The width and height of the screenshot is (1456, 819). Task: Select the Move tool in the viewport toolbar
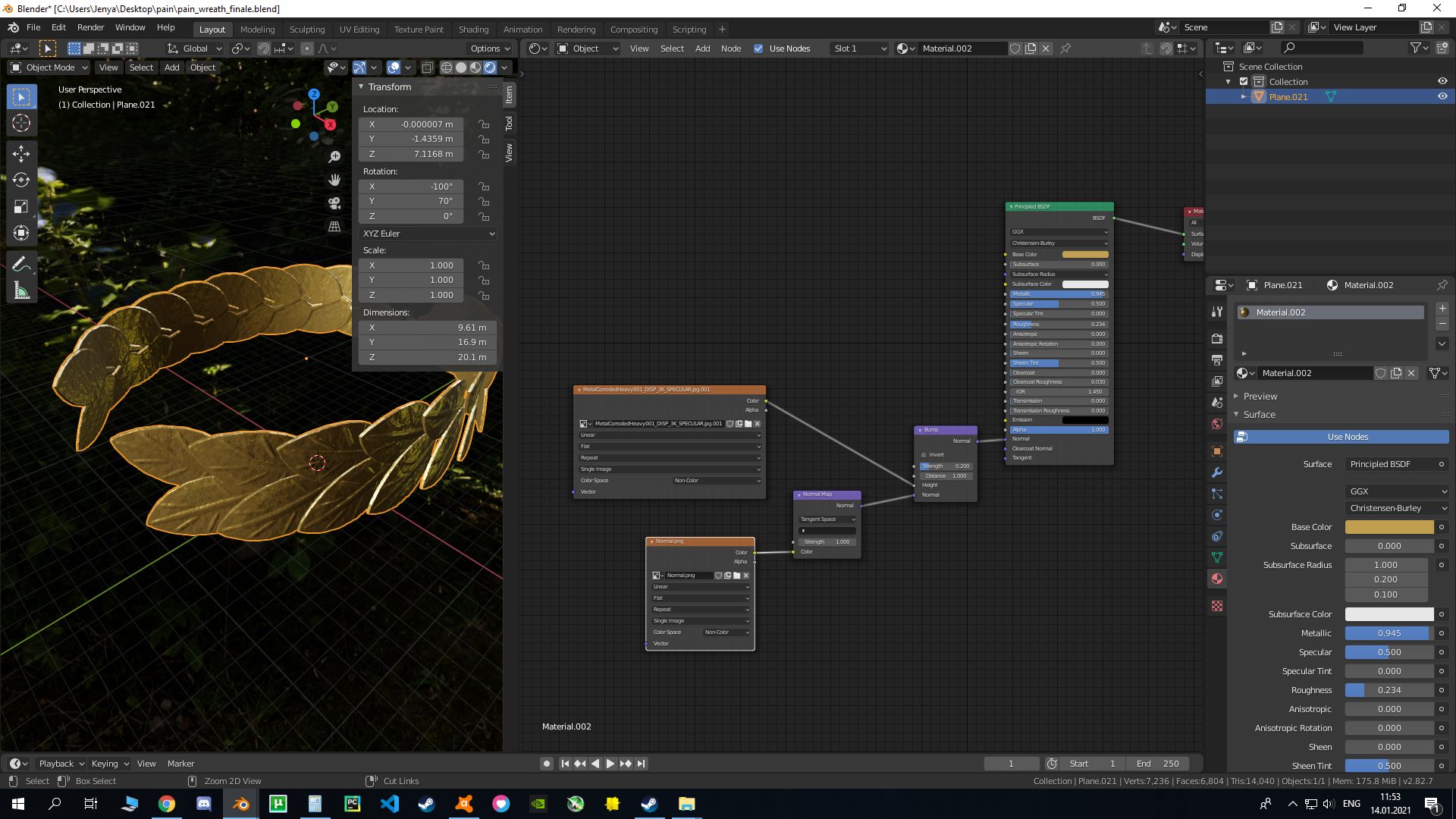pyautogui.click(x=21, y=154)
